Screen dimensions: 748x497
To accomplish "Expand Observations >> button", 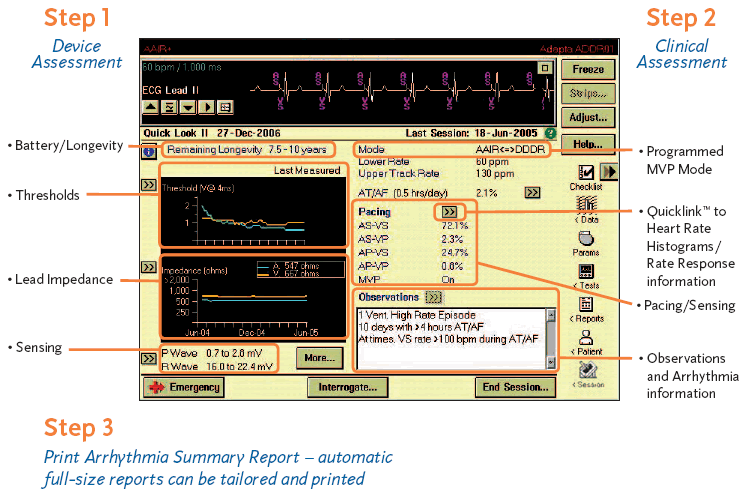I will [x=434, y=297].
